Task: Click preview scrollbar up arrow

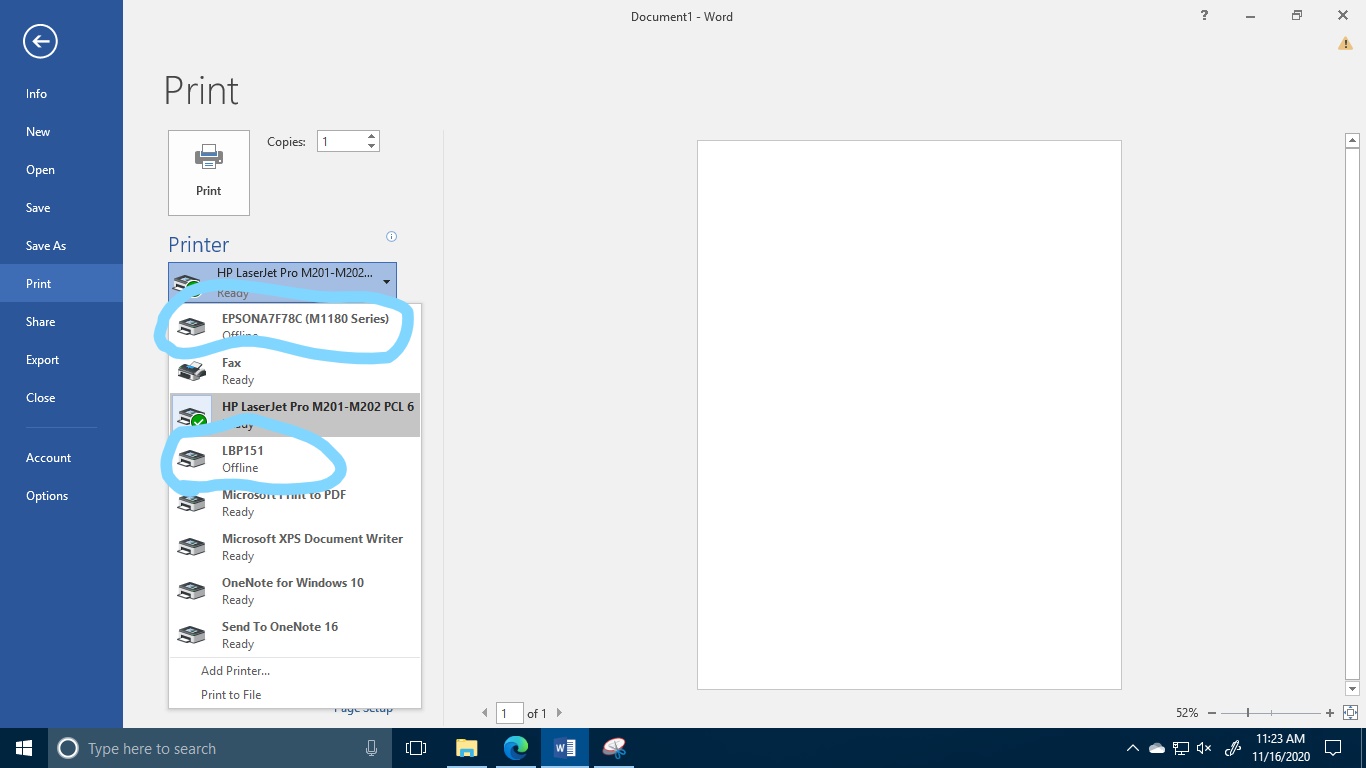Action: coord(1352,141)
